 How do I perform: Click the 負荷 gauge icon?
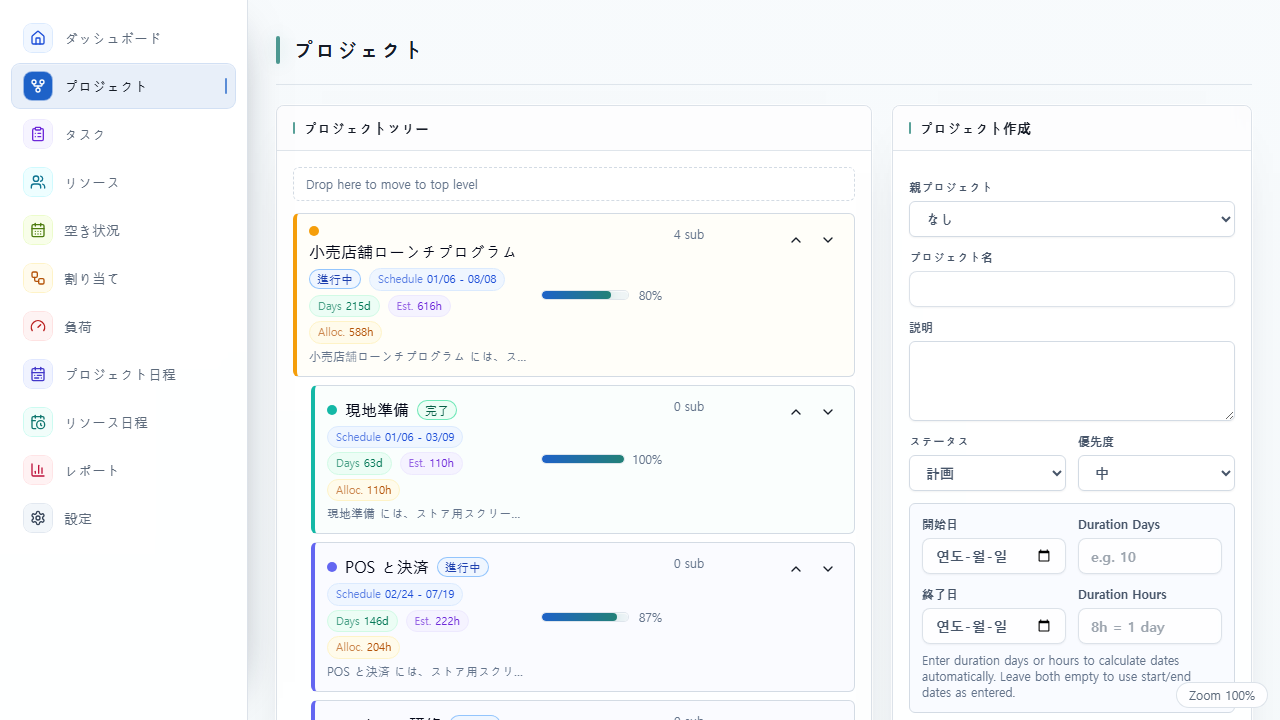38,326
